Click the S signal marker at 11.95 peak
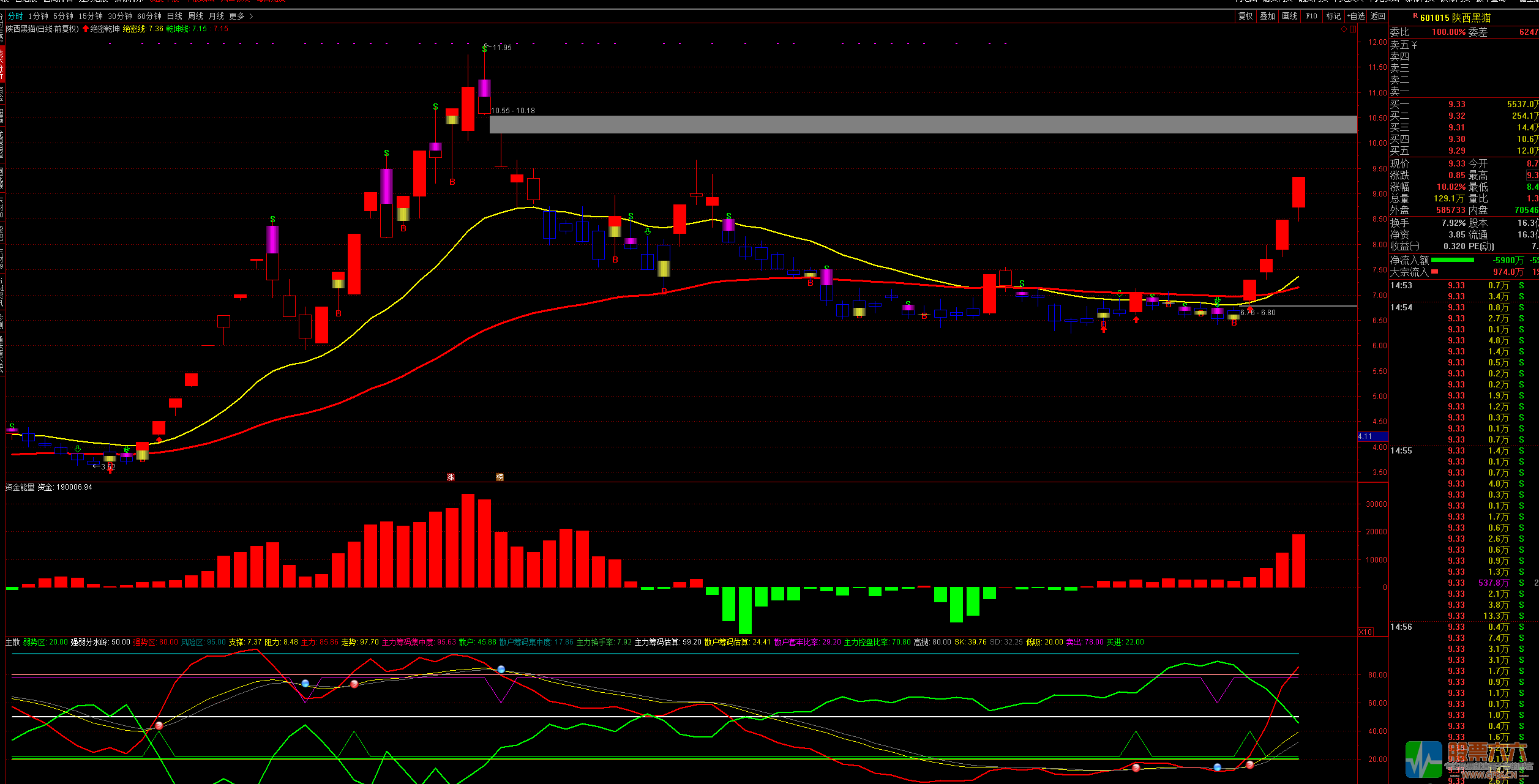The width and height of the screenshot is (1539, 784). click(x=484, y=49)
